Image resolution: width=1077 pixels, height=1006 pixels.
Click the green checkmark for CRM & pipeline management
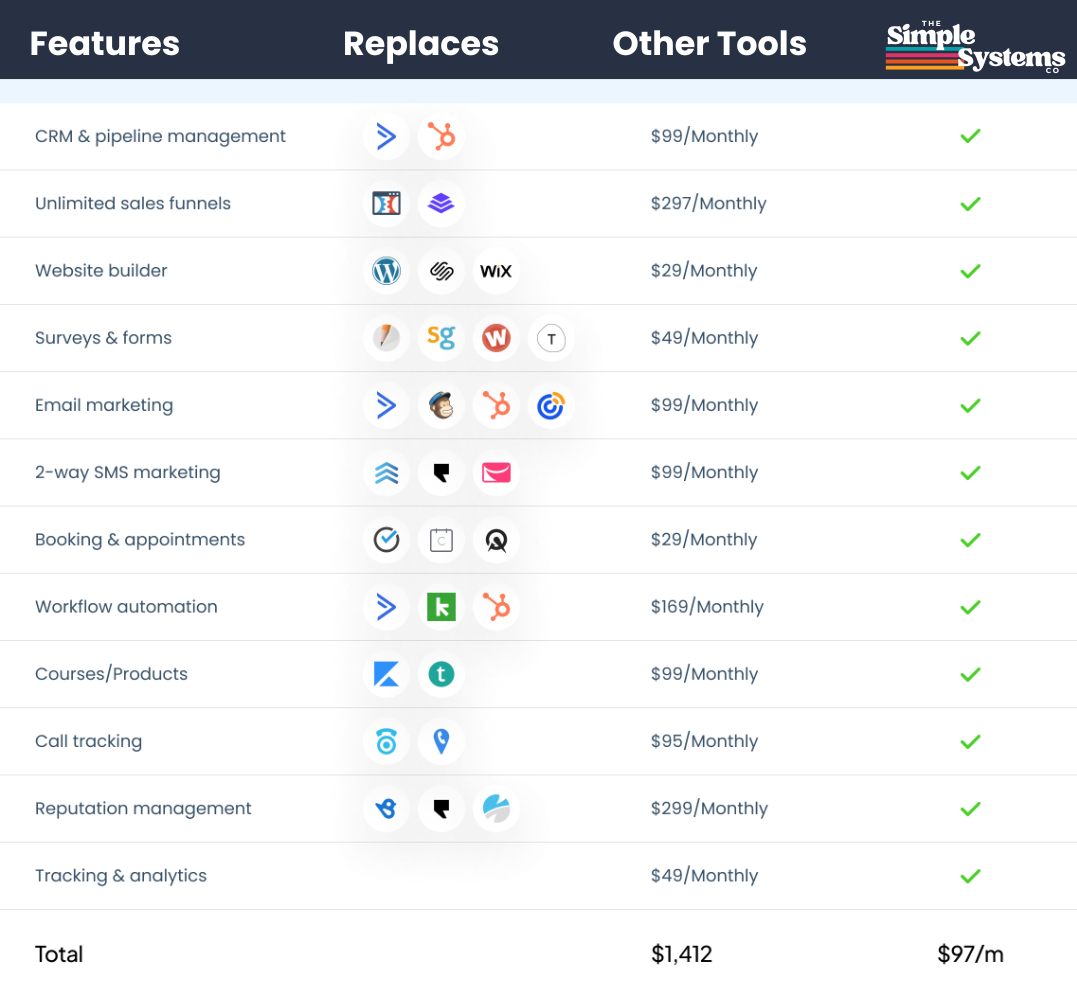(x=969, y=136)
